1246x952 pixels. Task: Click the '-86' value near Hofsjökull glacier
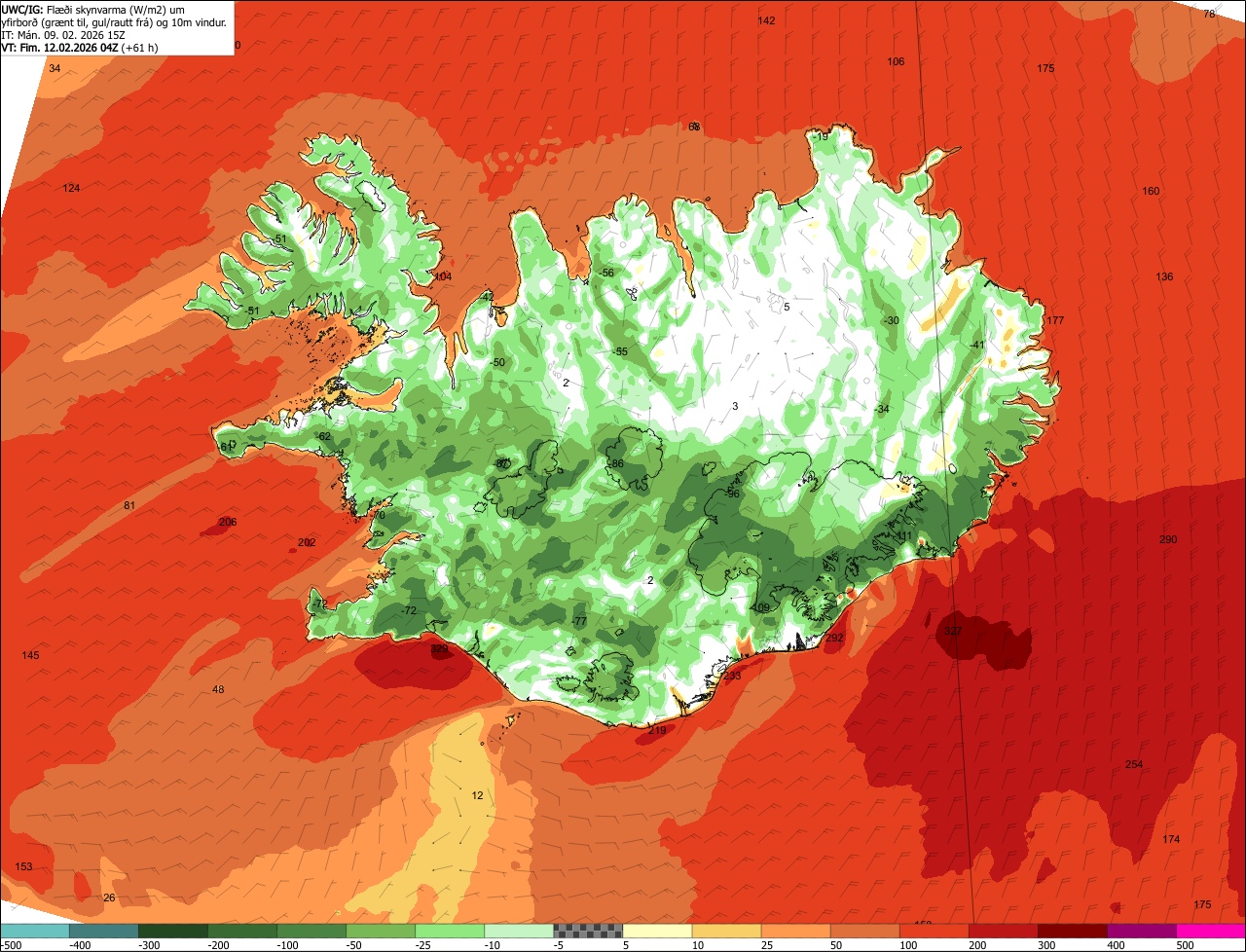point(614,463)
